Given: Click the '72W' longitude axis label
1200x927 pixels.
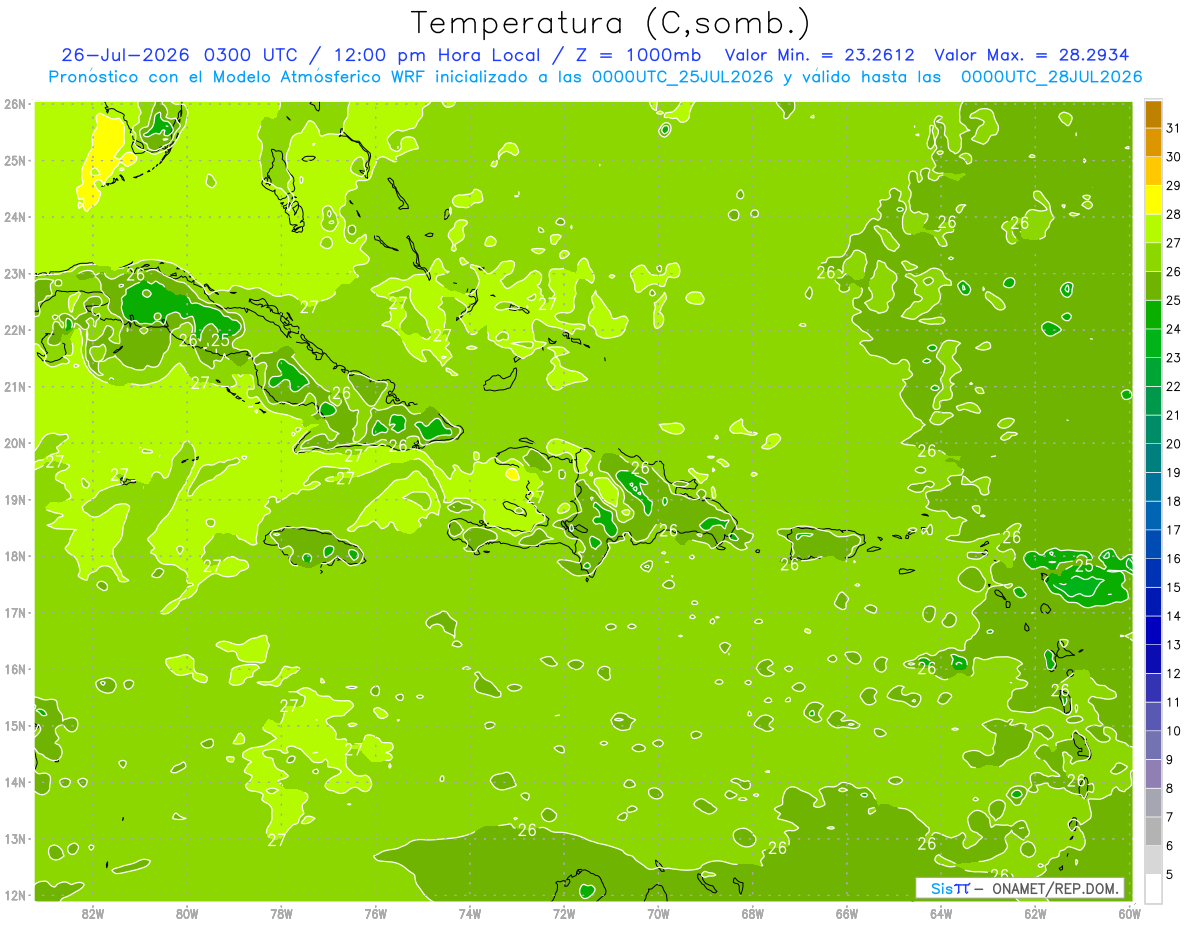Looking at the screenshot, I should [x=564, y=913].
